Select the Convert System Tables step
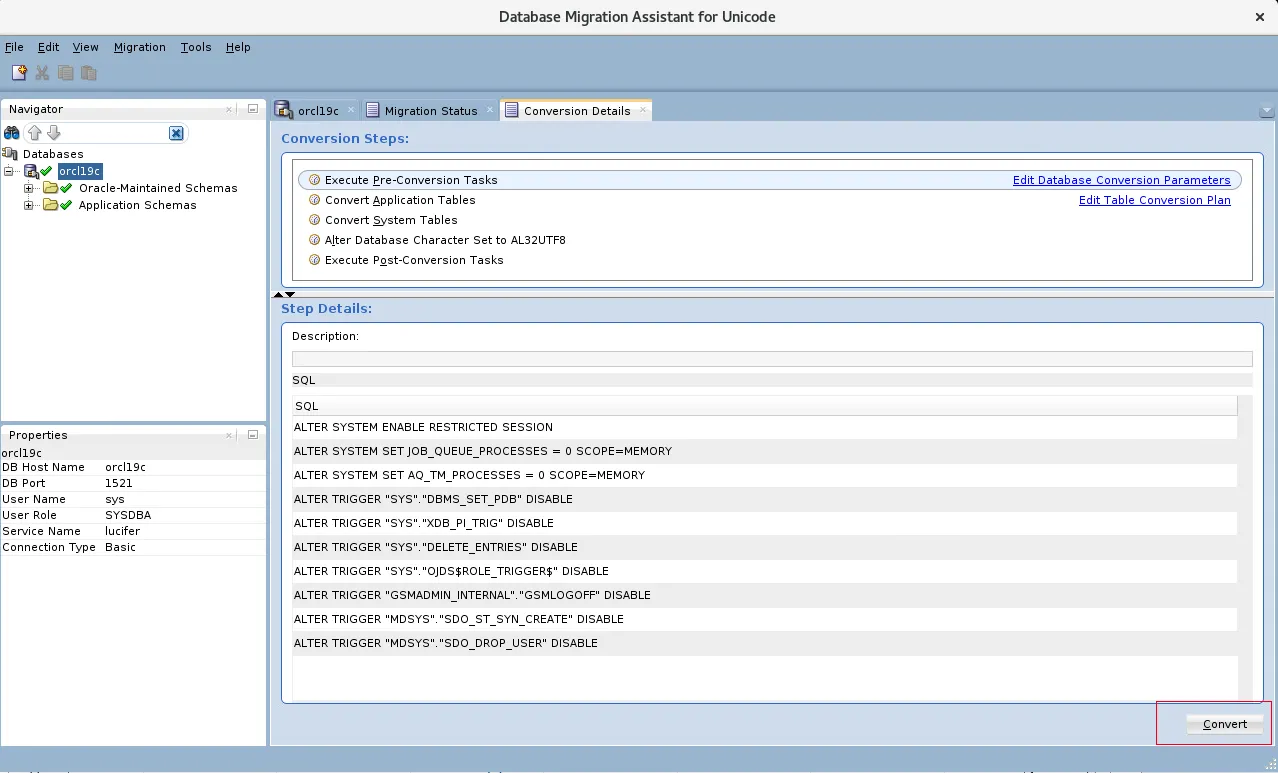Viewport: 1278px width, 773px height. click(390, 220)
